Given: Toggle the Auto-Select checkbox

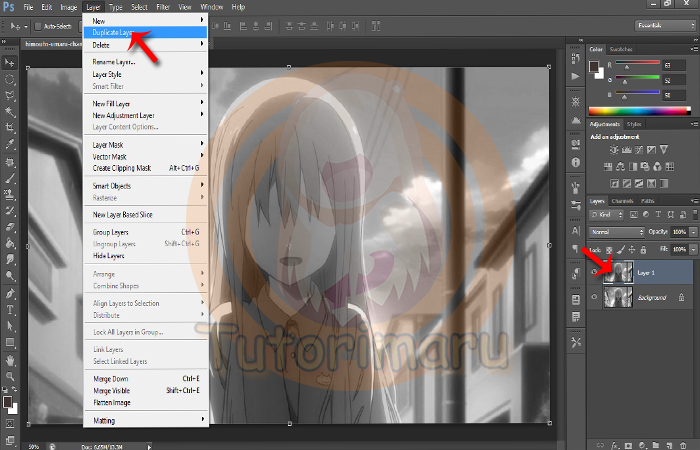Looking at the screenshot, I should tap(38, 26).
